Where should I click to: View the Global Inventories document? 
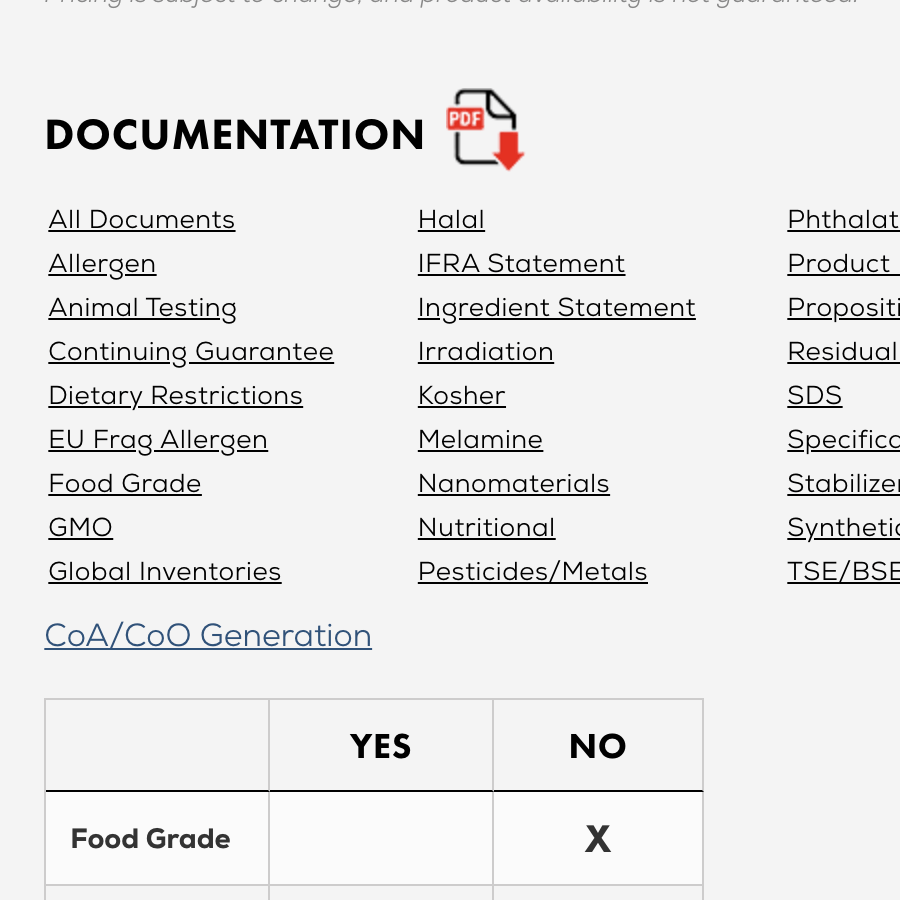(165, 572)
